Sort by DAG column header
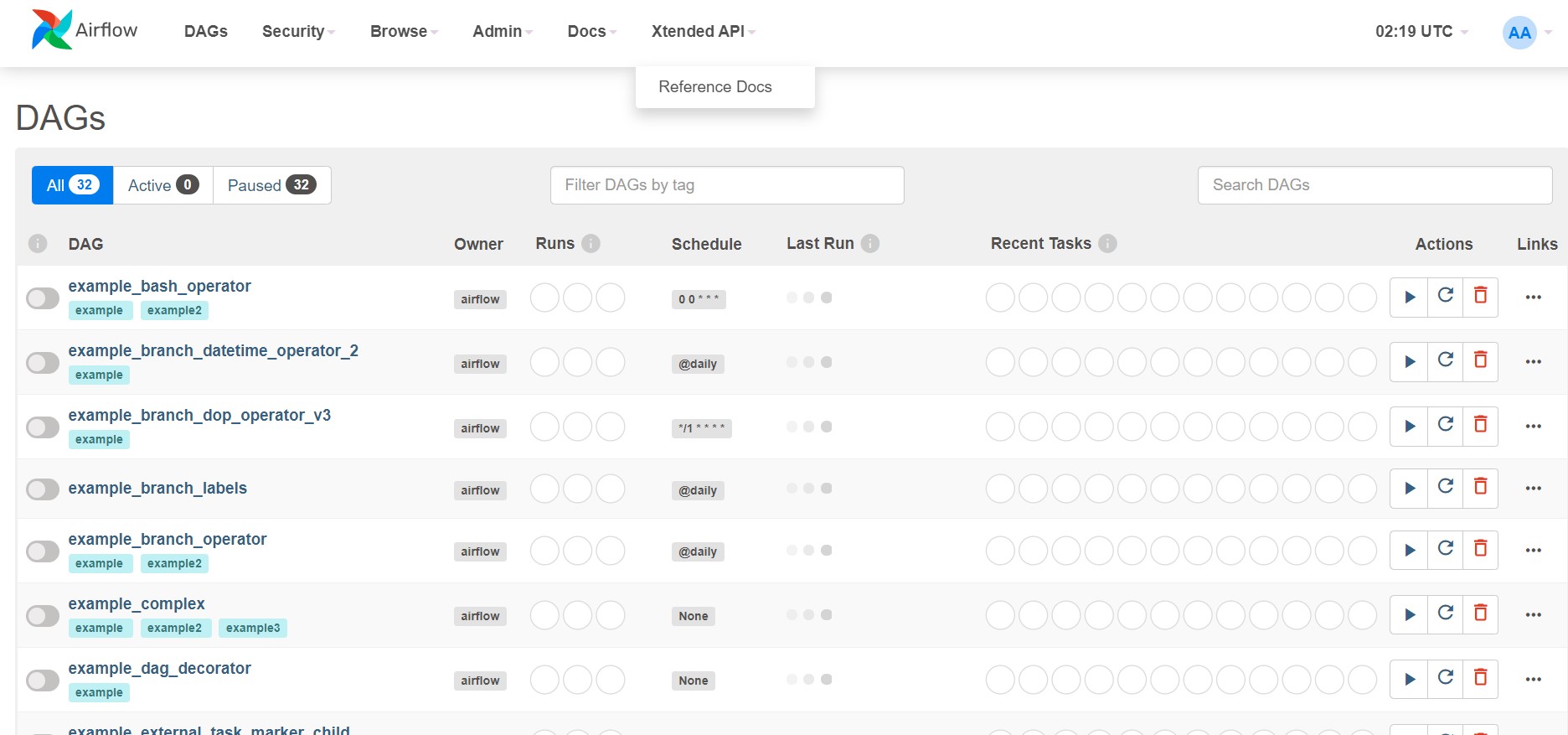 (85, 244)
